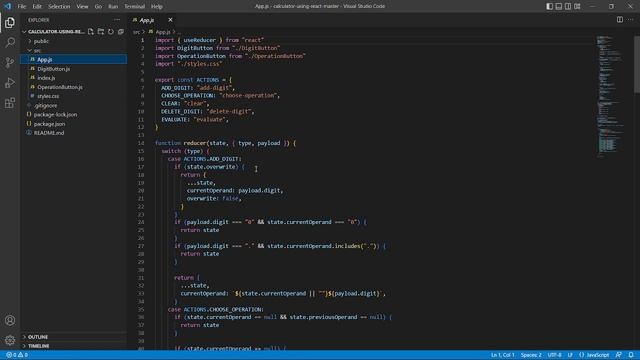Click the New File icon in Explorer

[x=91, y=31]
